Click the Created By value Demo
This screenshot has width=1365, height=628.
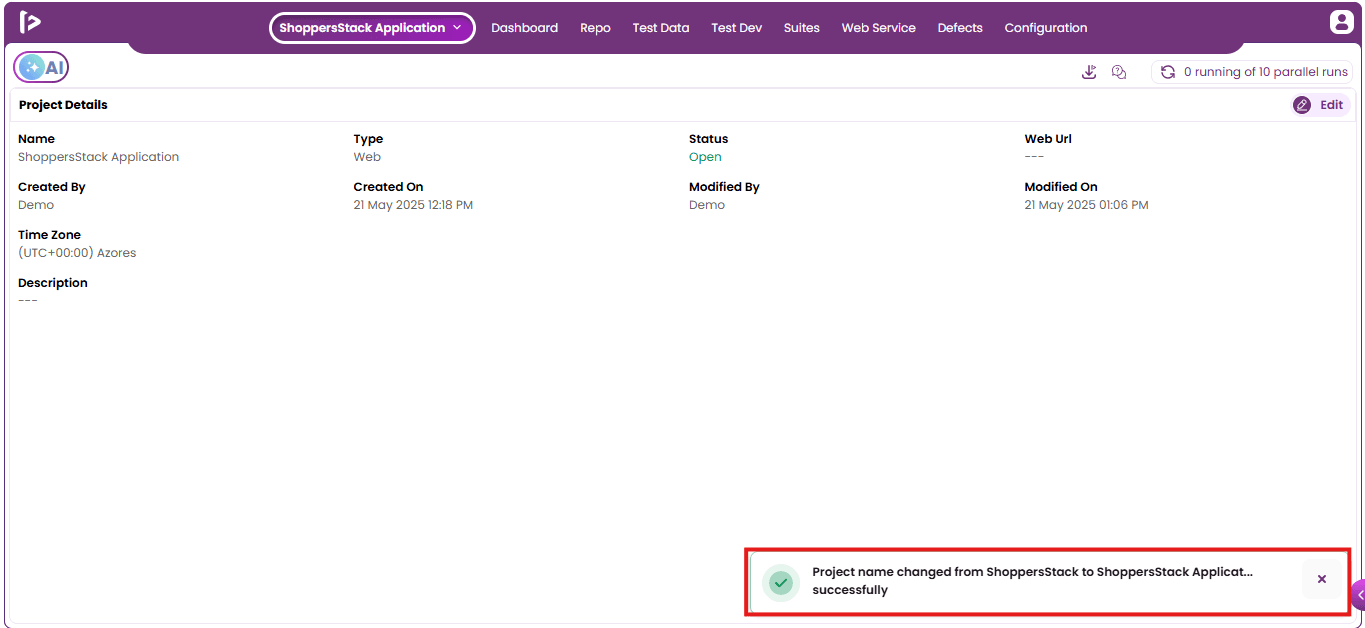(36, 205)
